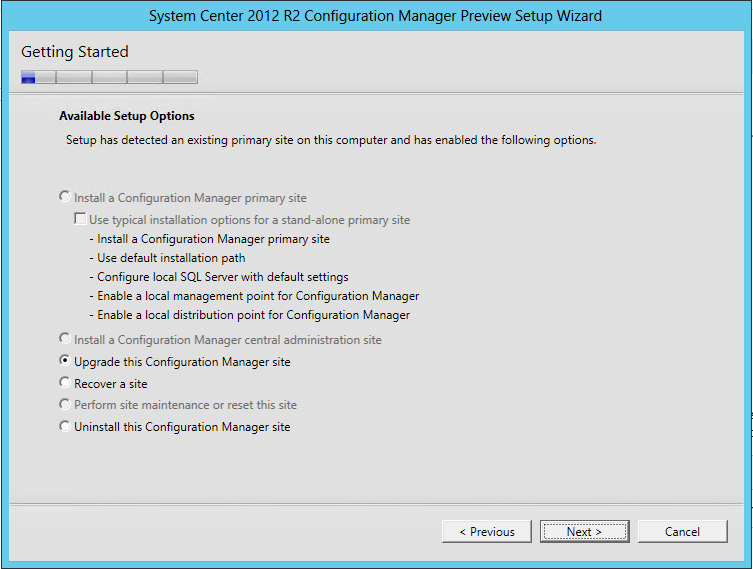
Task: Cancel the setup wizard
Action: click(682, 532)
